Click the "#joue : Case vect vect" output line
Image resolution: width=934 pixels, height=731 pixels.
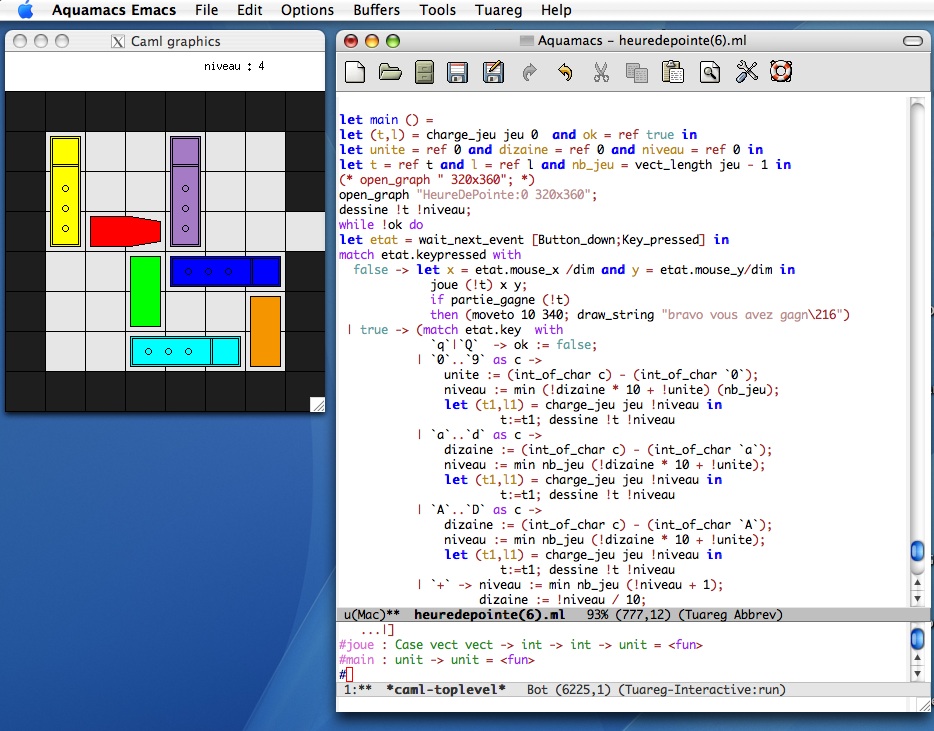click(x=521, y=645)
